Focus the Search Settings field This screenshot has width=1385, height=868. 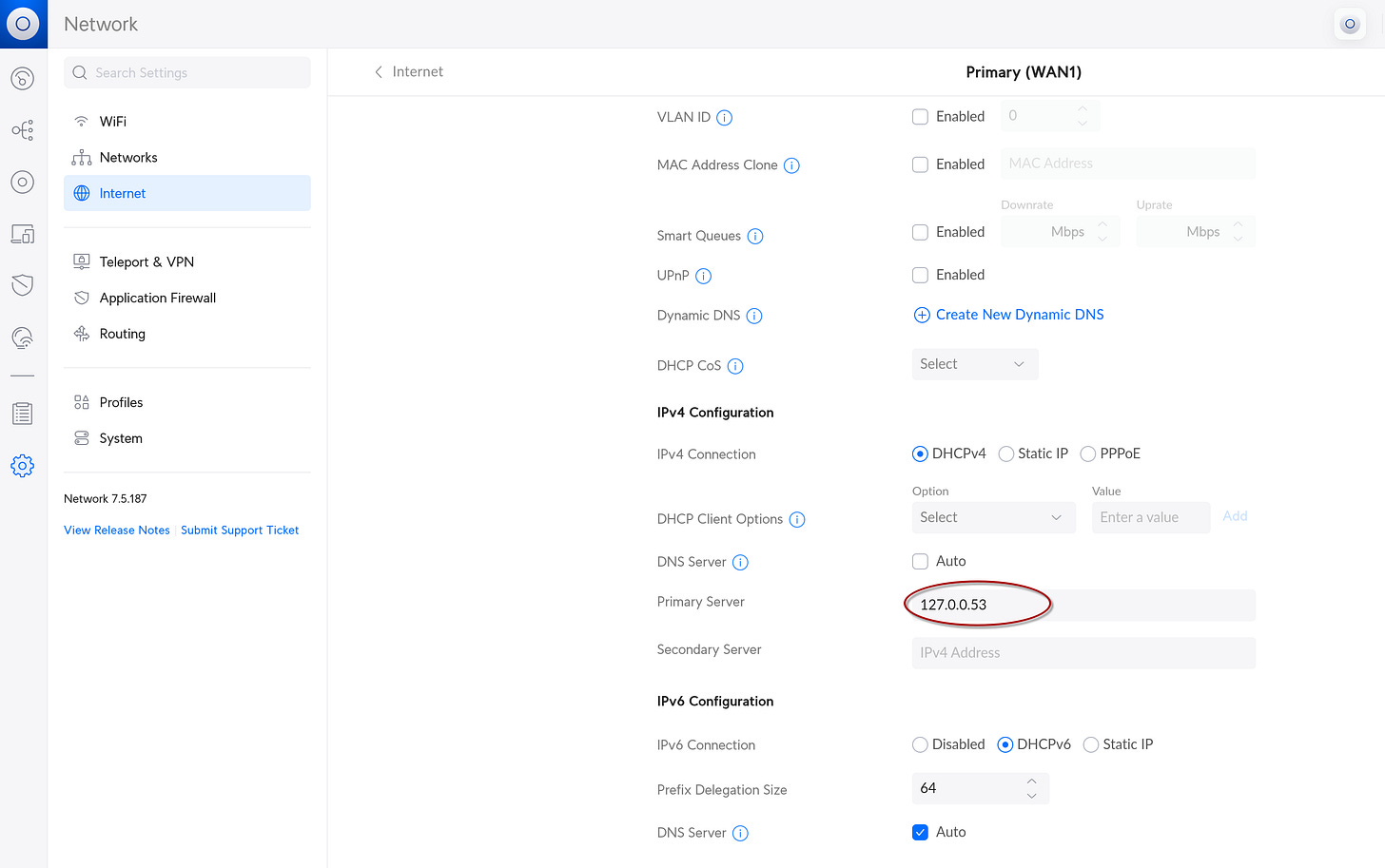point(187,72)
